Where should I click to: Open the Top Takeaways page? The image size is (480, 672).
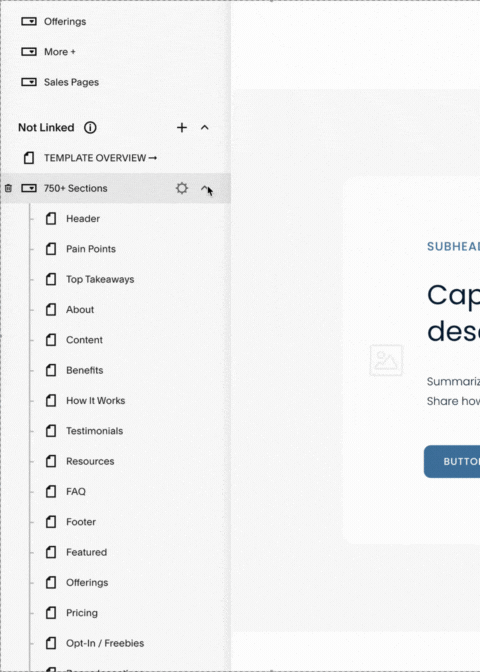point(100,279)
